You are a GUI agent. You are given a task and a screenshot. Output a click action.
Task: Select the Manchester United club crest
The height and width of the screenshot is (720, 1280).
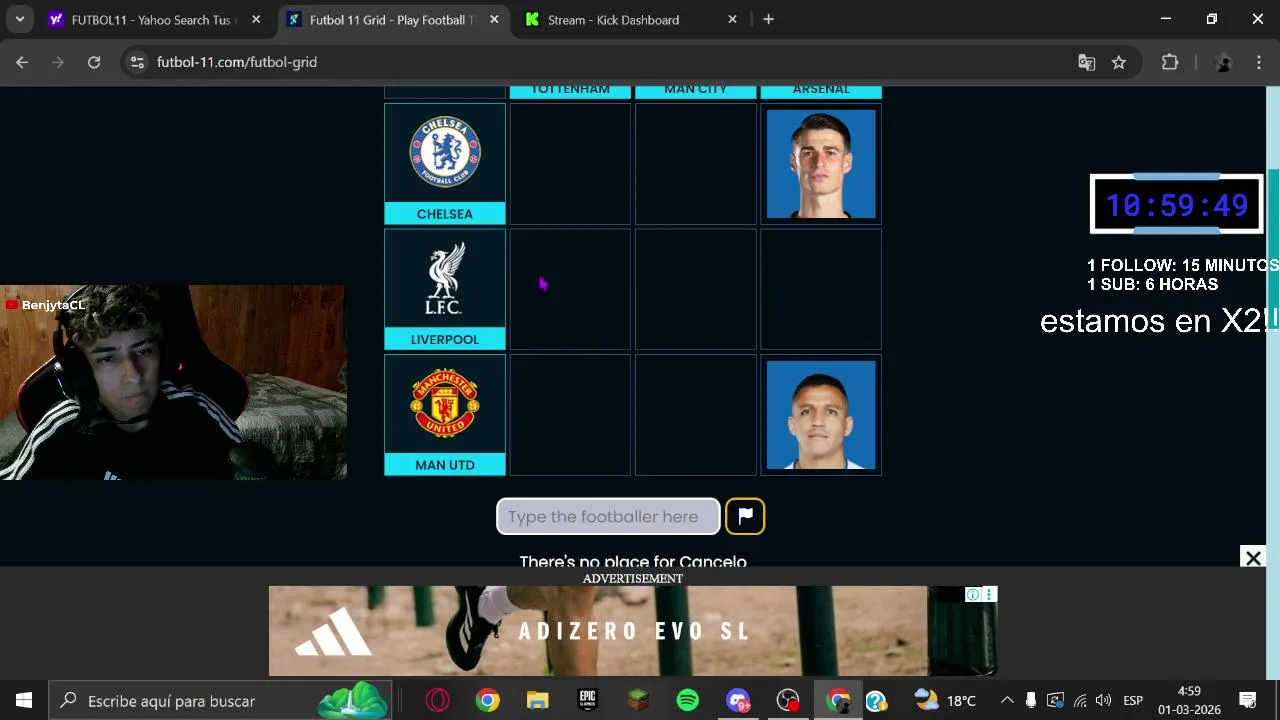tap(445, 403)
